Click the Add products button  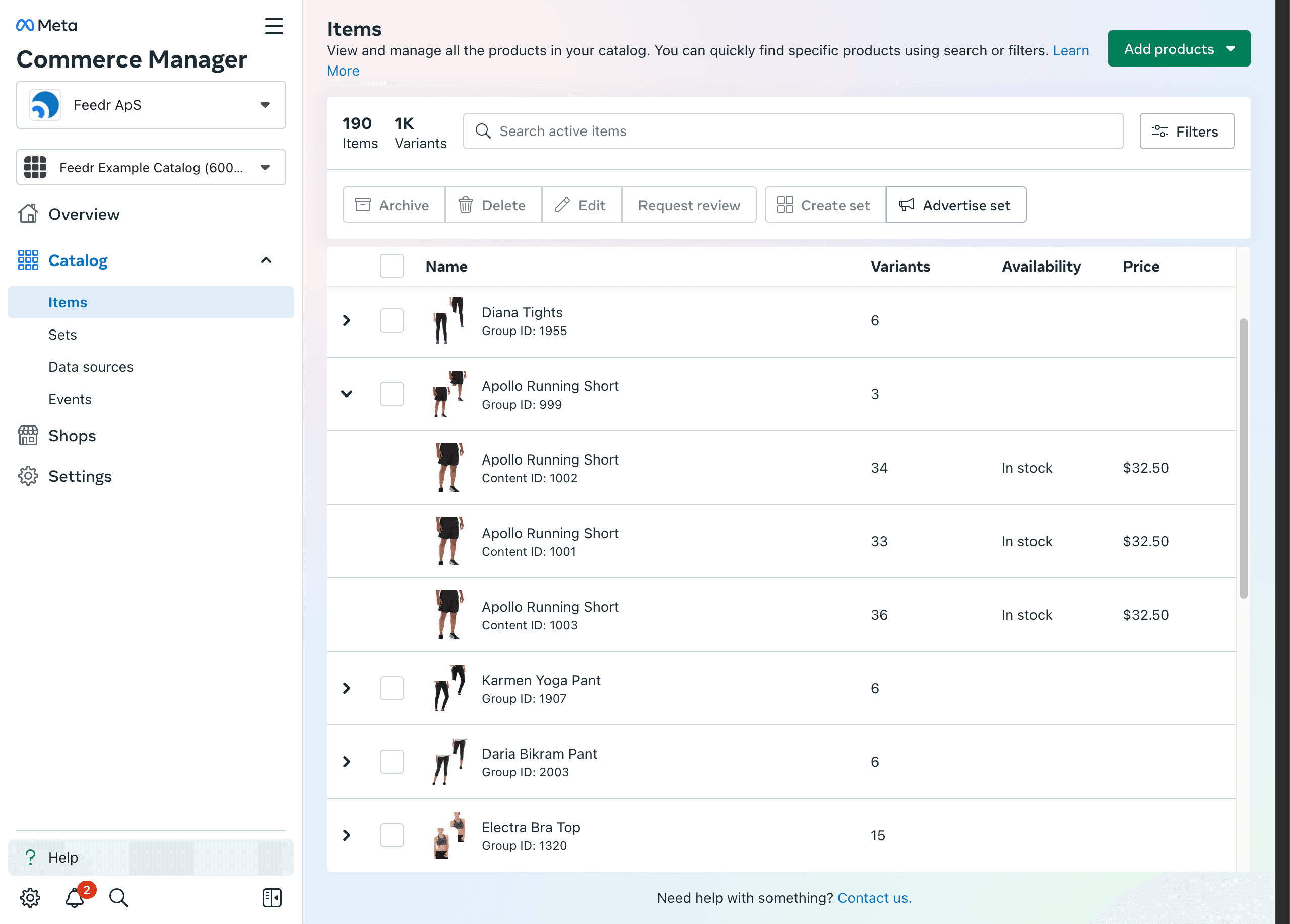(1178, 49)
